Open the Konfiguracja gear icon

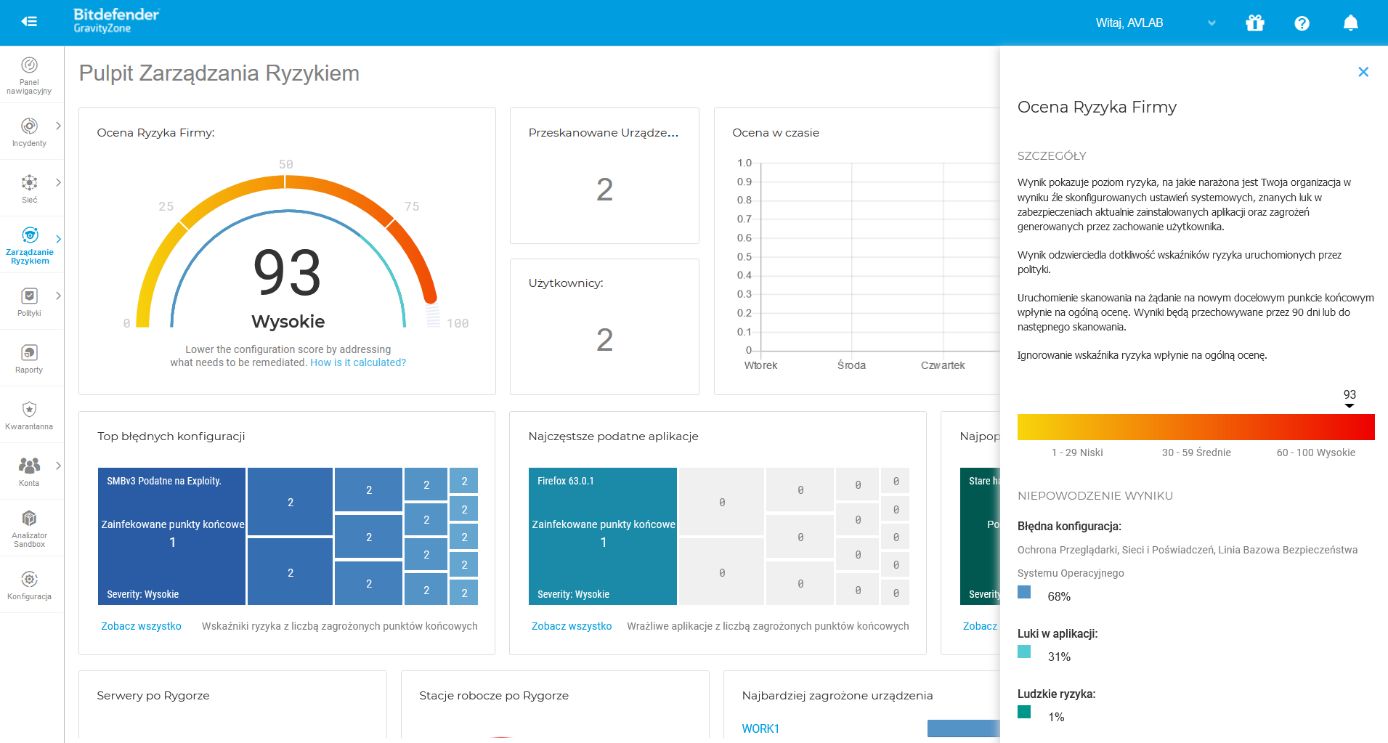point(29,579)
